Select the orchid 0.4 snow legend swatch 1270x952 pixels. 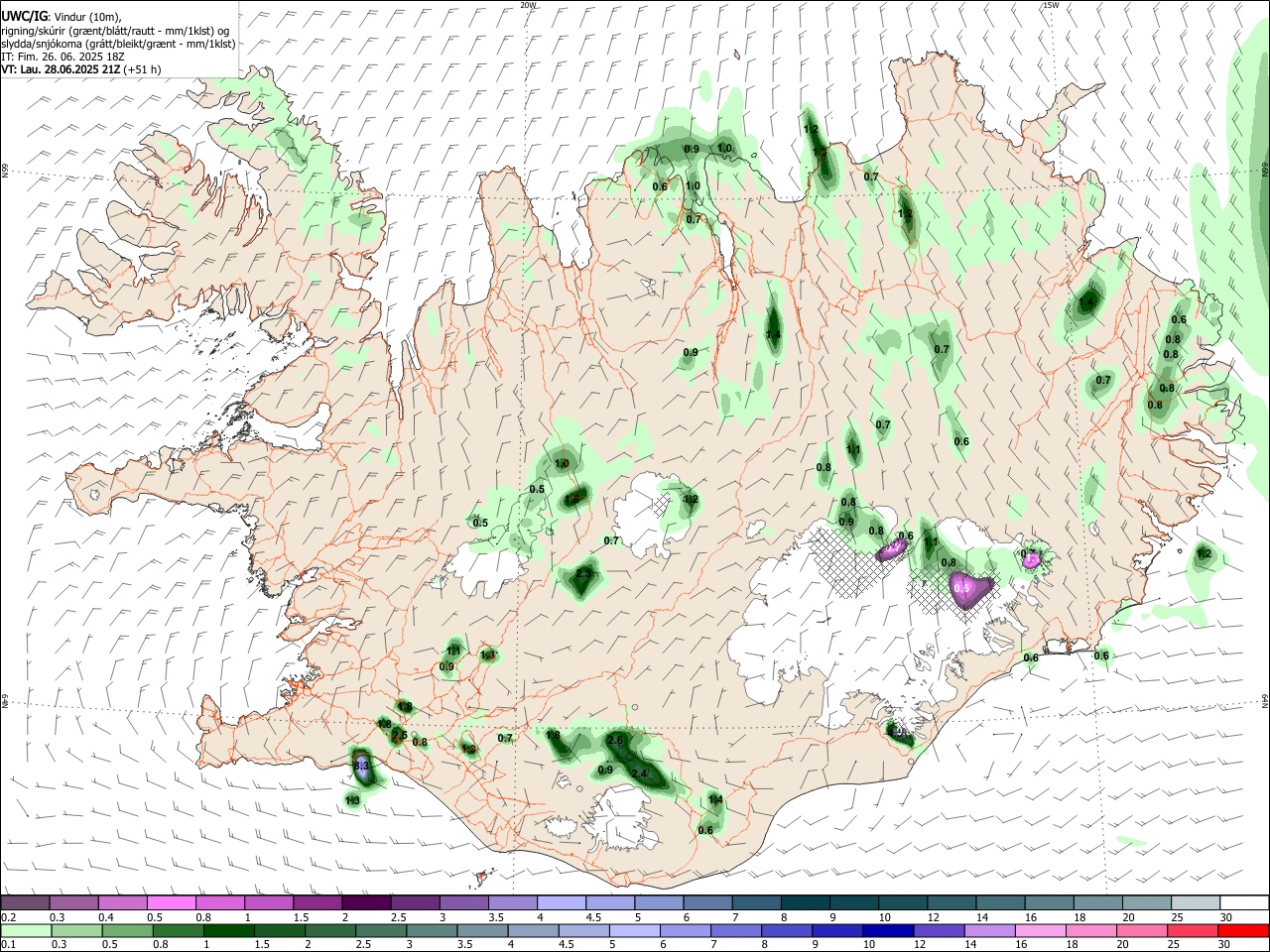coord(122,903)
